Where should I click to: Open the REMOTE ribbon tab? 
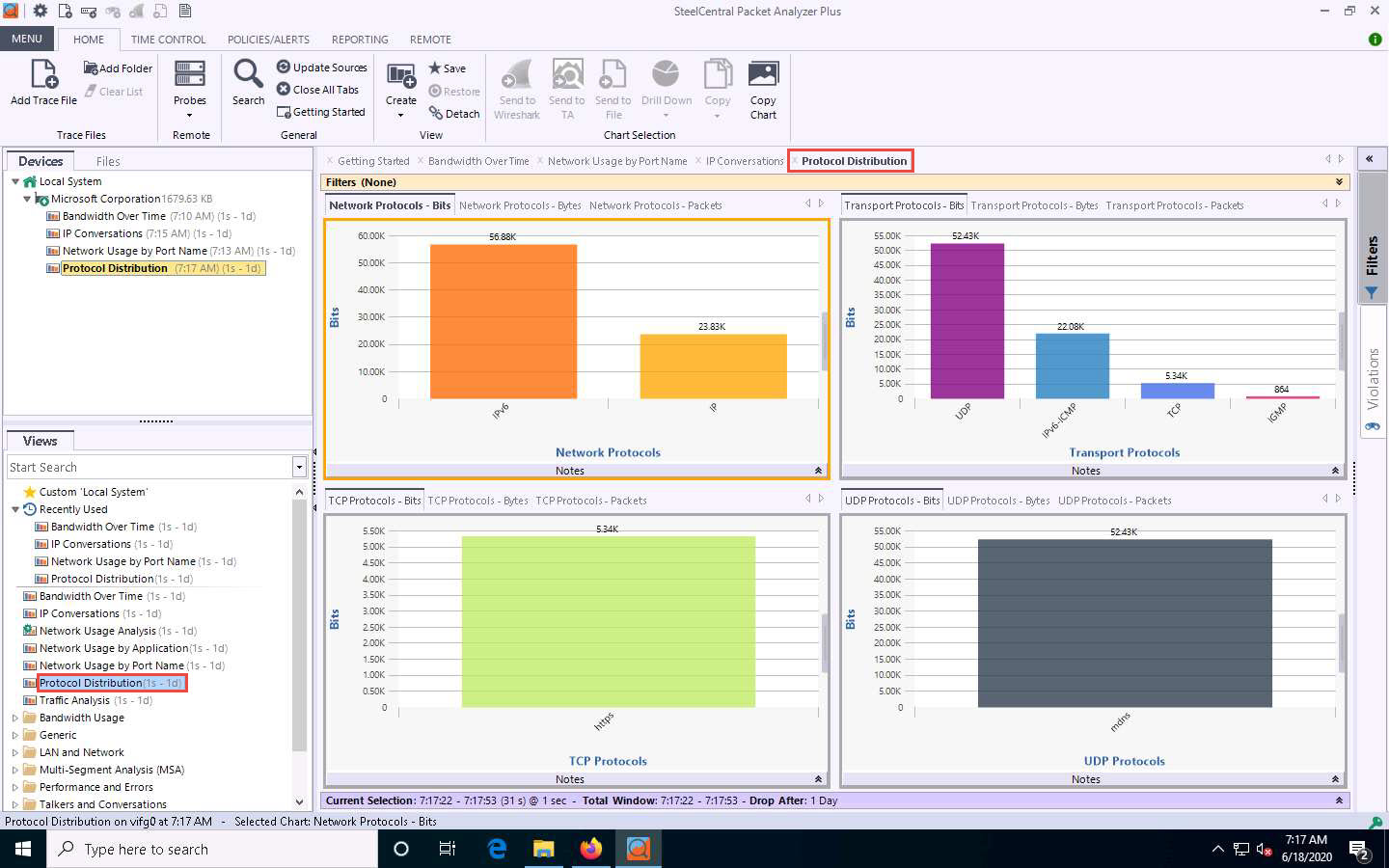(x=430, y=40)
